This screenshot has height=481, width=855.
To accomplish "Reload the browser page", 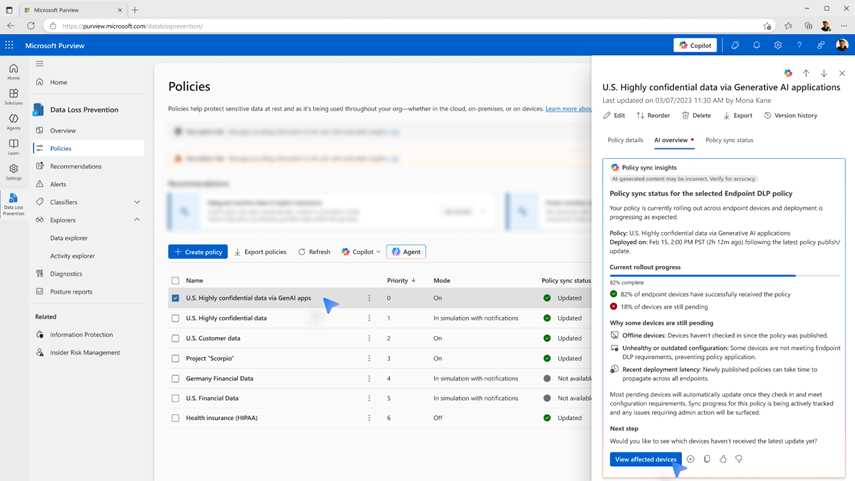I will 31,26.
